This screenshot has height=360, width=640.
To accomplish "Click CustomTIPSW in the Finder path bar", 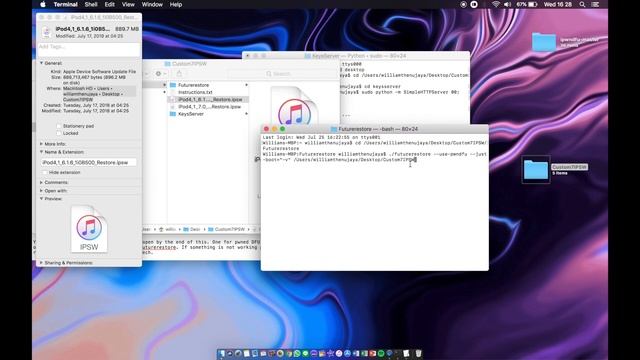I will click(x=227, y=229).
